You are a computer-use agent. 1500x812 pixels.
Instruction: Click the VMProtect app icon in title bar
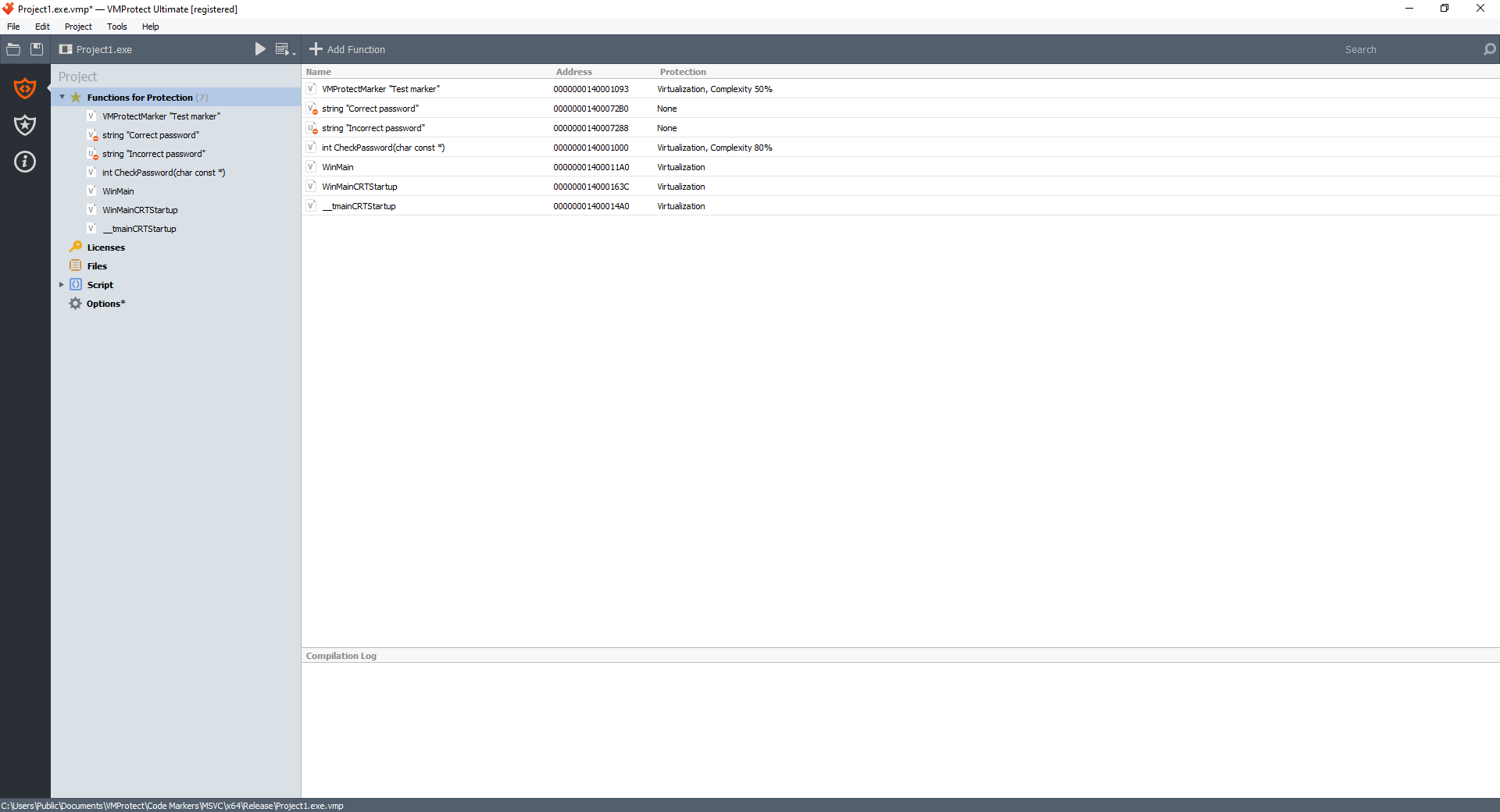point(9,9)
